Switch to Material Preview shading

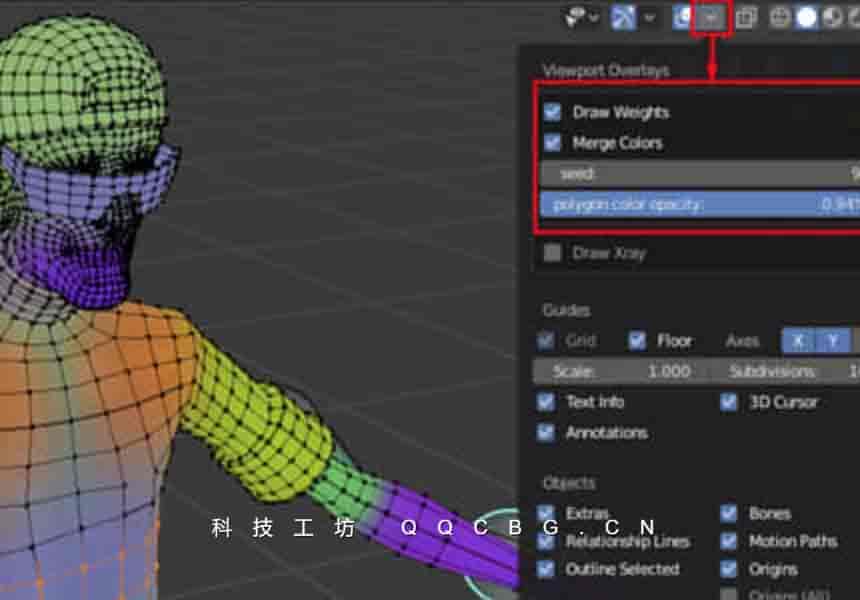click(x=831, y=17)
